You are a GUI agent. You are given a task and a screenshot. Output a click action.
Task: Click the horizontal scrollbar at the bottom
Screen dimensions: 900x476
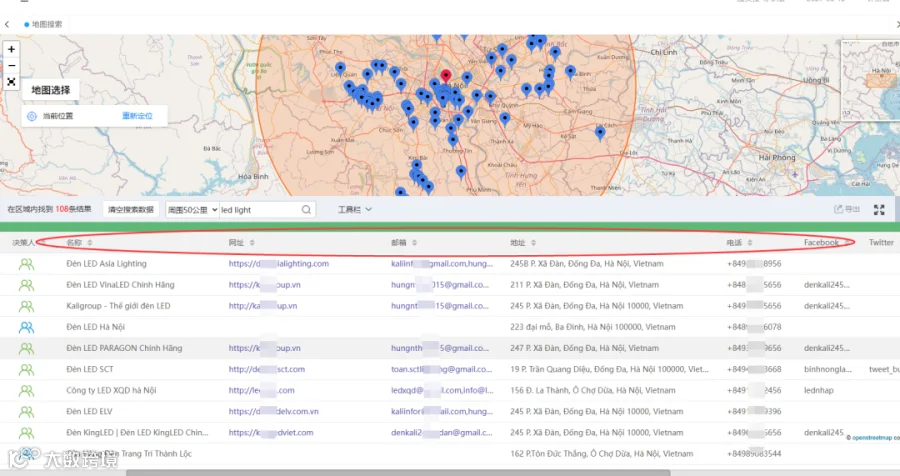point(398,473)
